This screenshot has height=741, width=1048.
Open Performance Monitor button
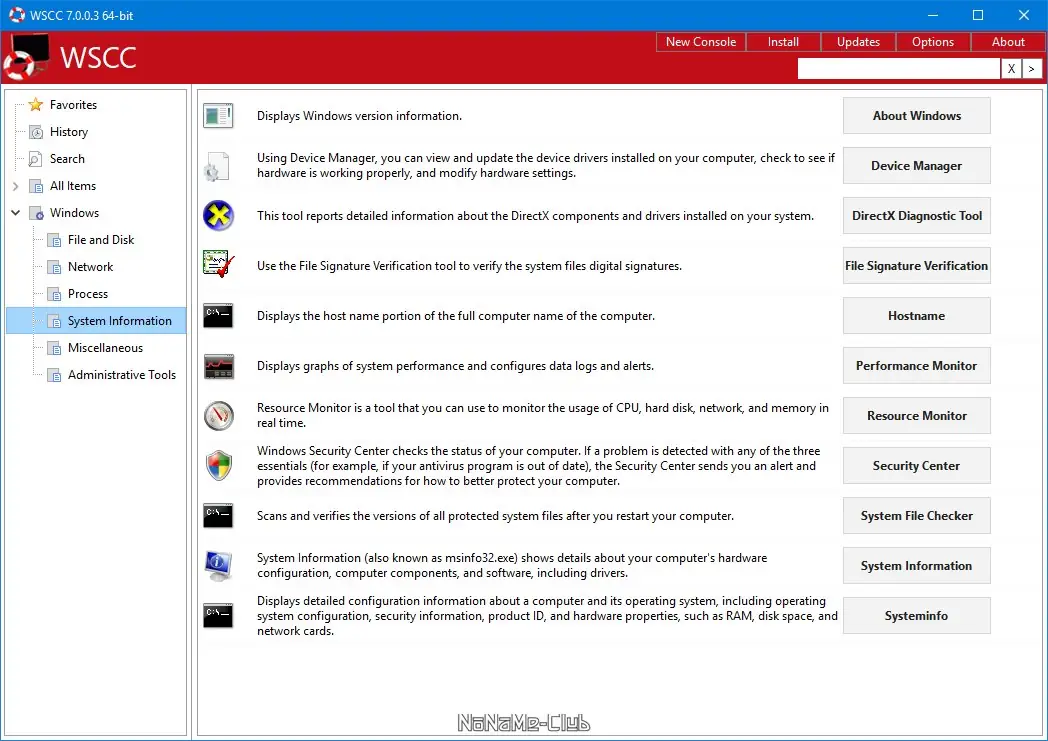pyautogui.click(x=916, y=365)
